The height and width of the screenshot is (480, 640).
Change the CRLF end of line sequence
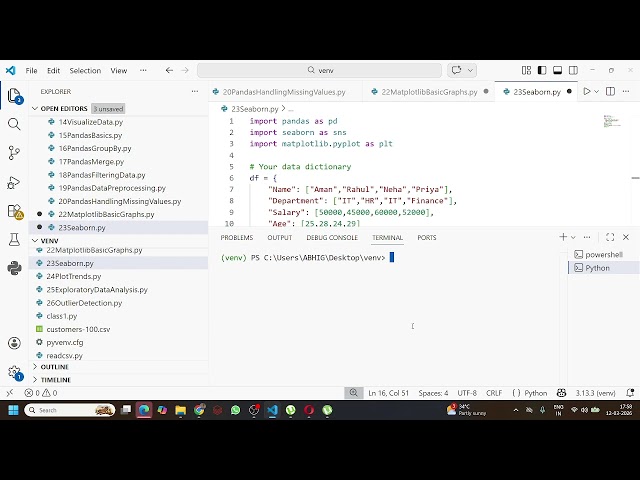tap(494, 393)
